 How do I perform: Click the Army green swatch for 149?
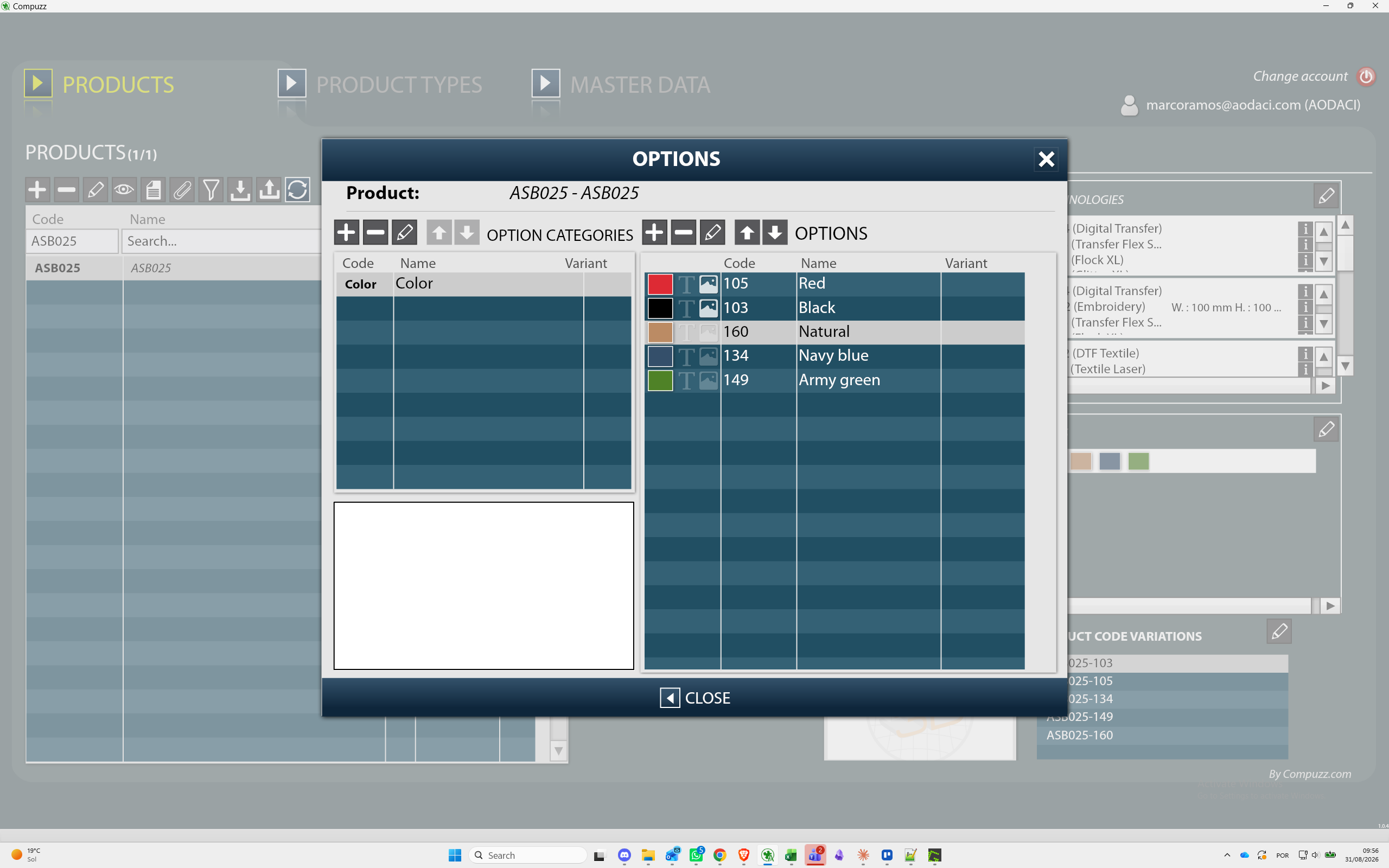point(660,381)
